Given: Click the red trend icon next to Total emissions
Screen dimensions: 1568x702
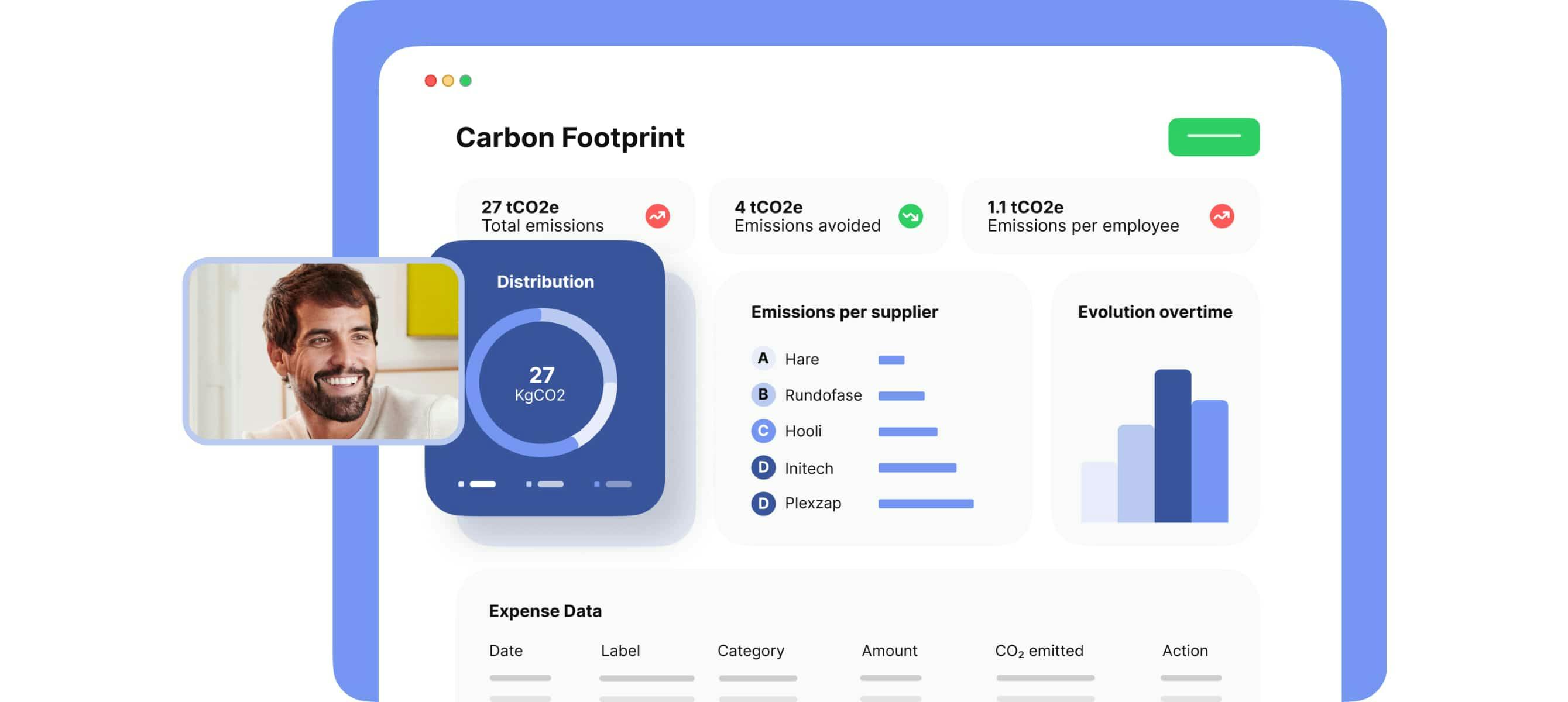Looking at the screenshot, I should coord(656,216).
